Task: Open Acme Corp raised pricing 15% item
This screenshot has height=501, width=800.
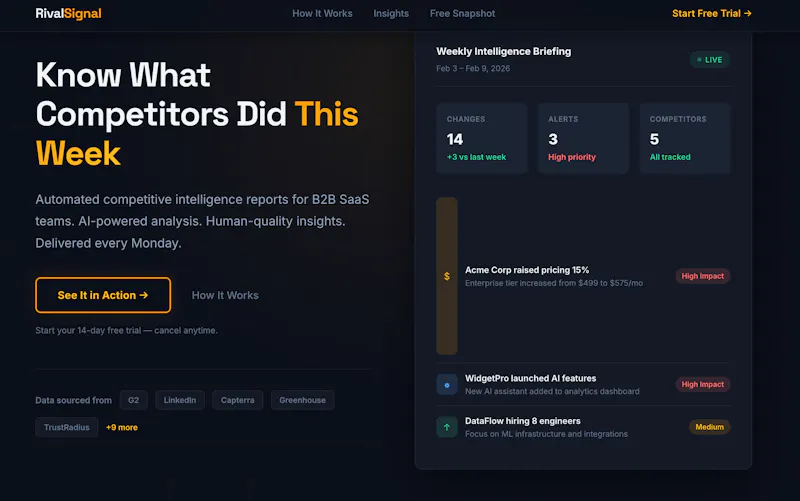Action: point(583,276)
